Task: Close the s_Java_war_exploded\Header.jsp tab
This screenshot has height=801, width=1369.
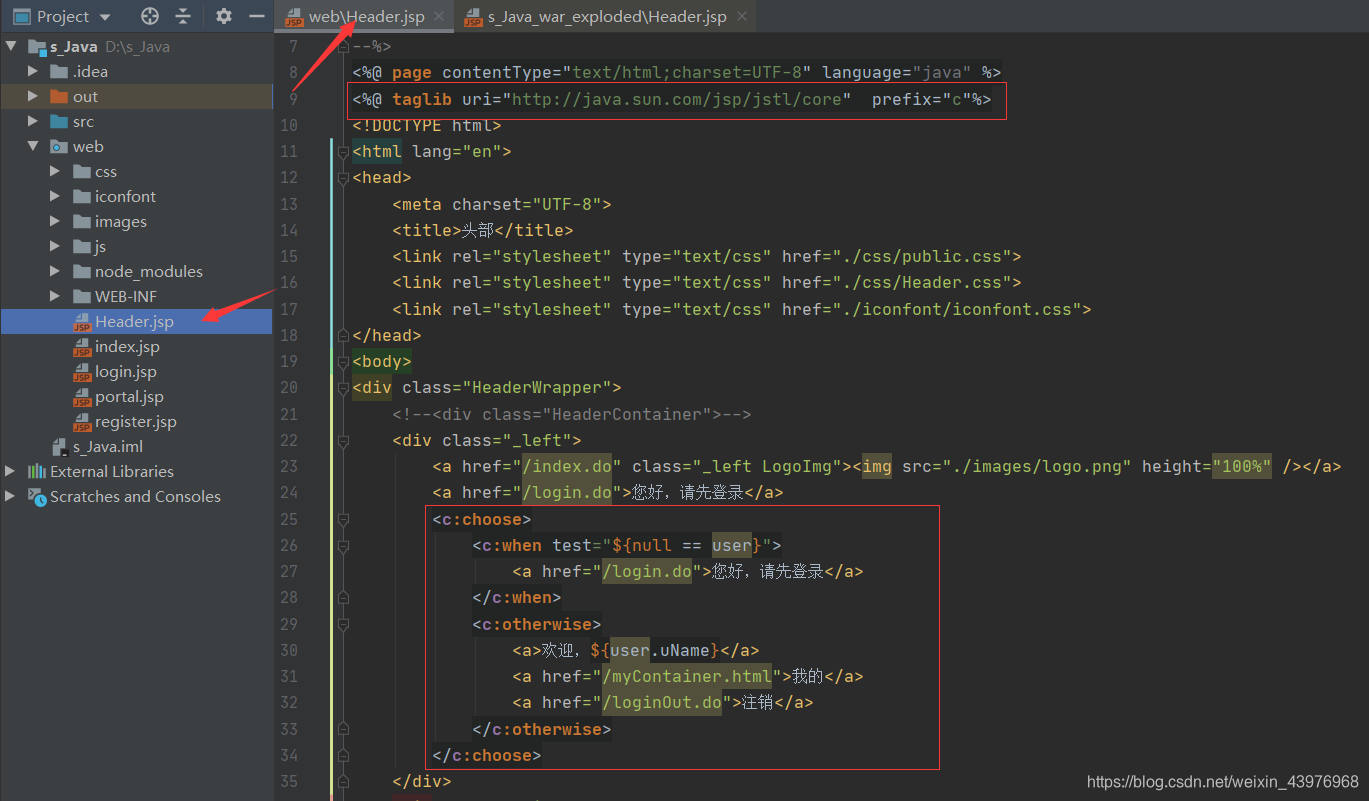Action: coord(742,17)
